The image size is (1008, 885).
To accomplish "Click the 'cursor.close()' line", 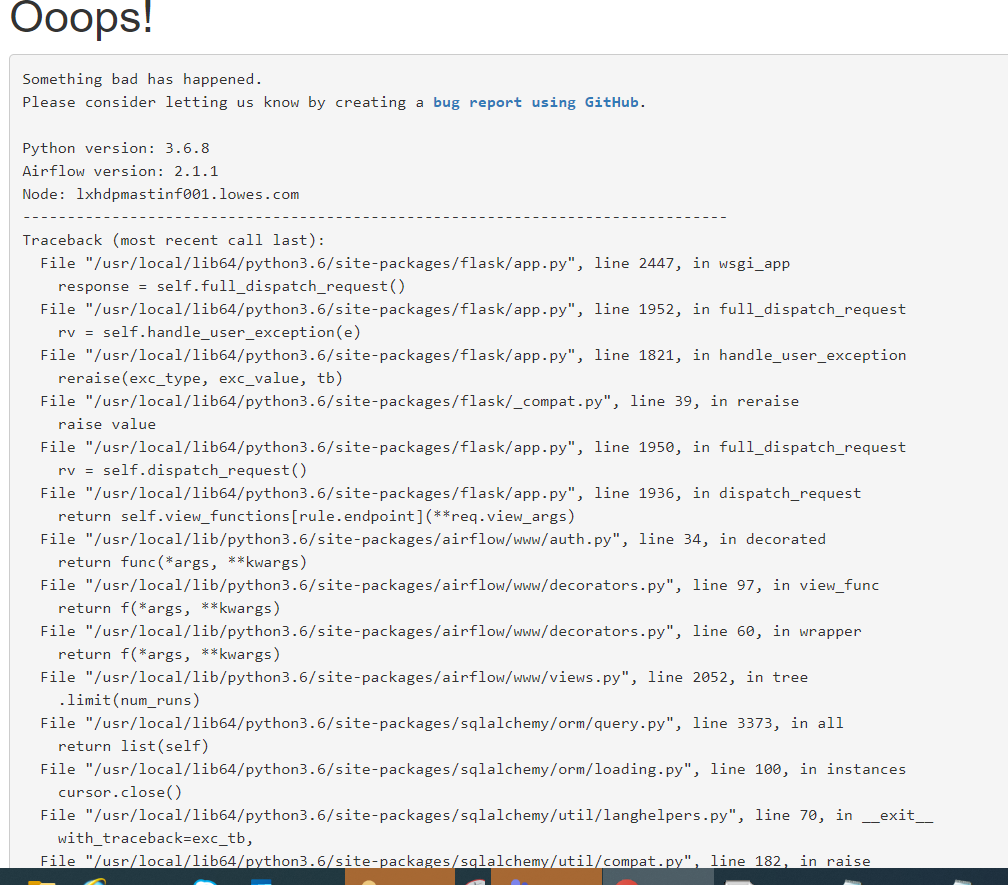I will tap(120, 792).
